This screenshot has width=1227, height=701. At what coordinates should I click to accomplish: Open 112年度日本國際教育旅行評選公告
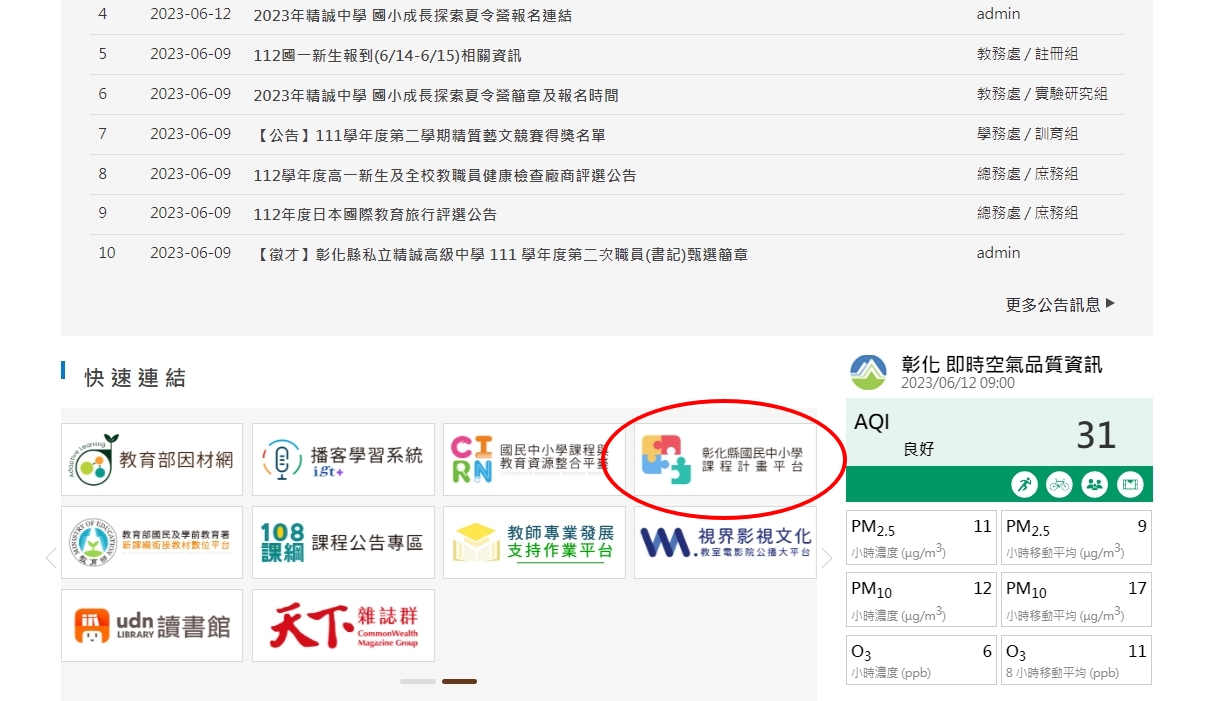point(375,214)
